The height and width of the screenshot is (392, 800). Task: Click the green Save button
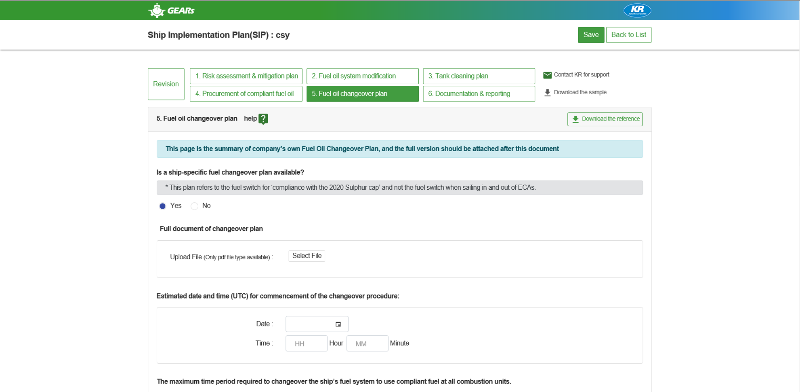[591, 35]
